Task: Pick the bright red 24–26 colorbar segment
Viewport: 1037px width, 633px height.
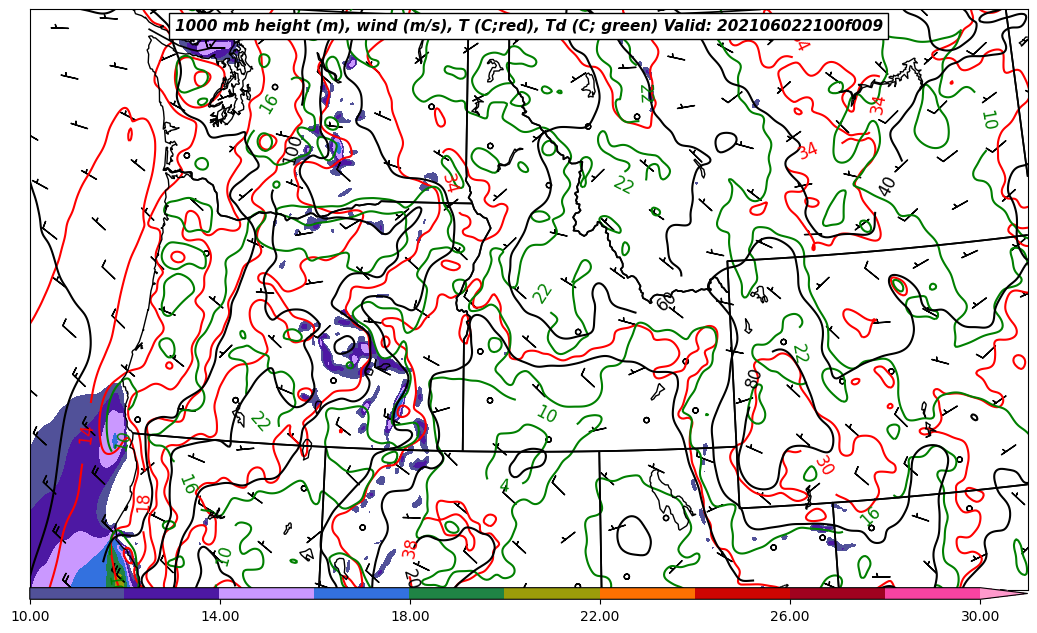Action: click(742, 593)
